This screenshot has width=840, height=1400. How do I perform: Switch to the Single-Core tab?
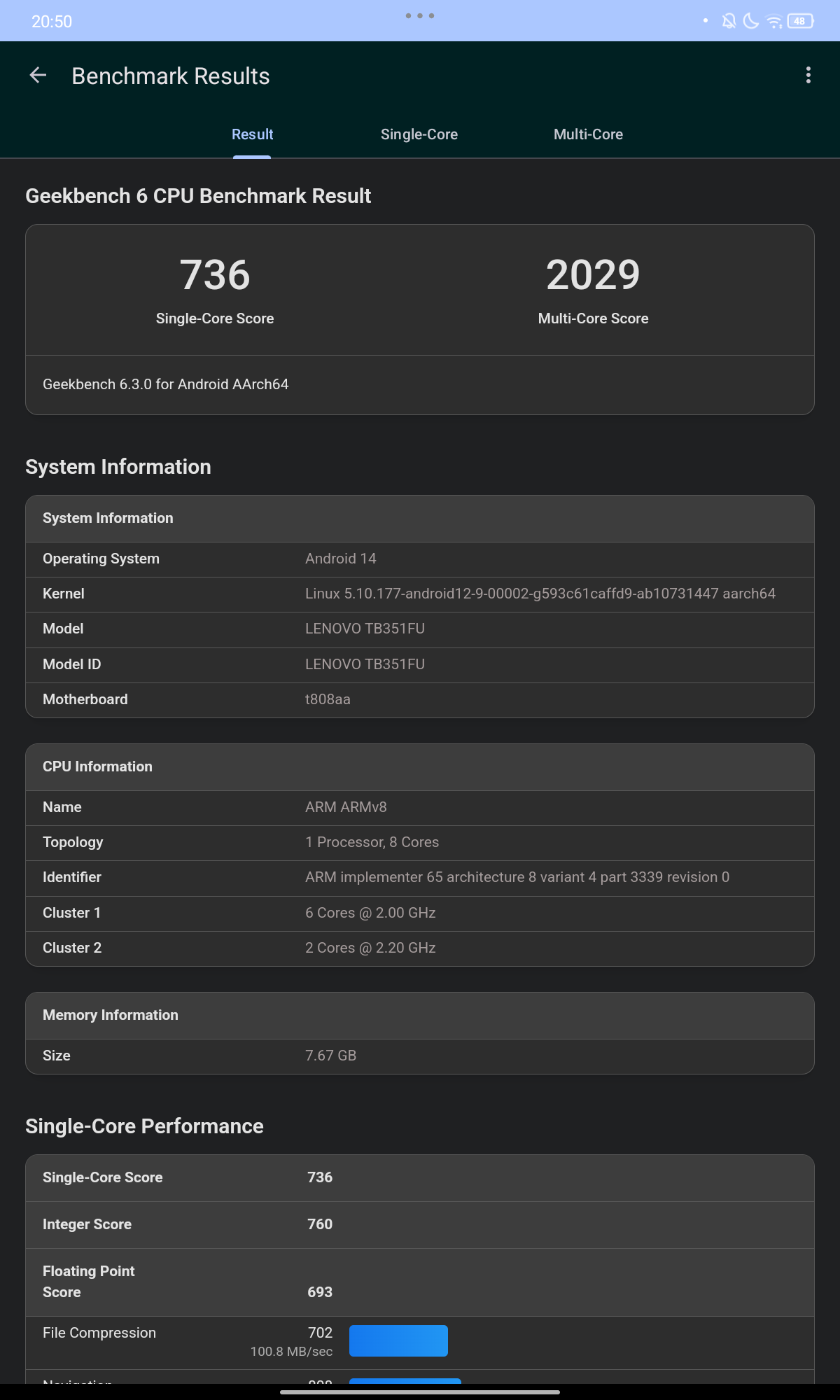[419, 134]
